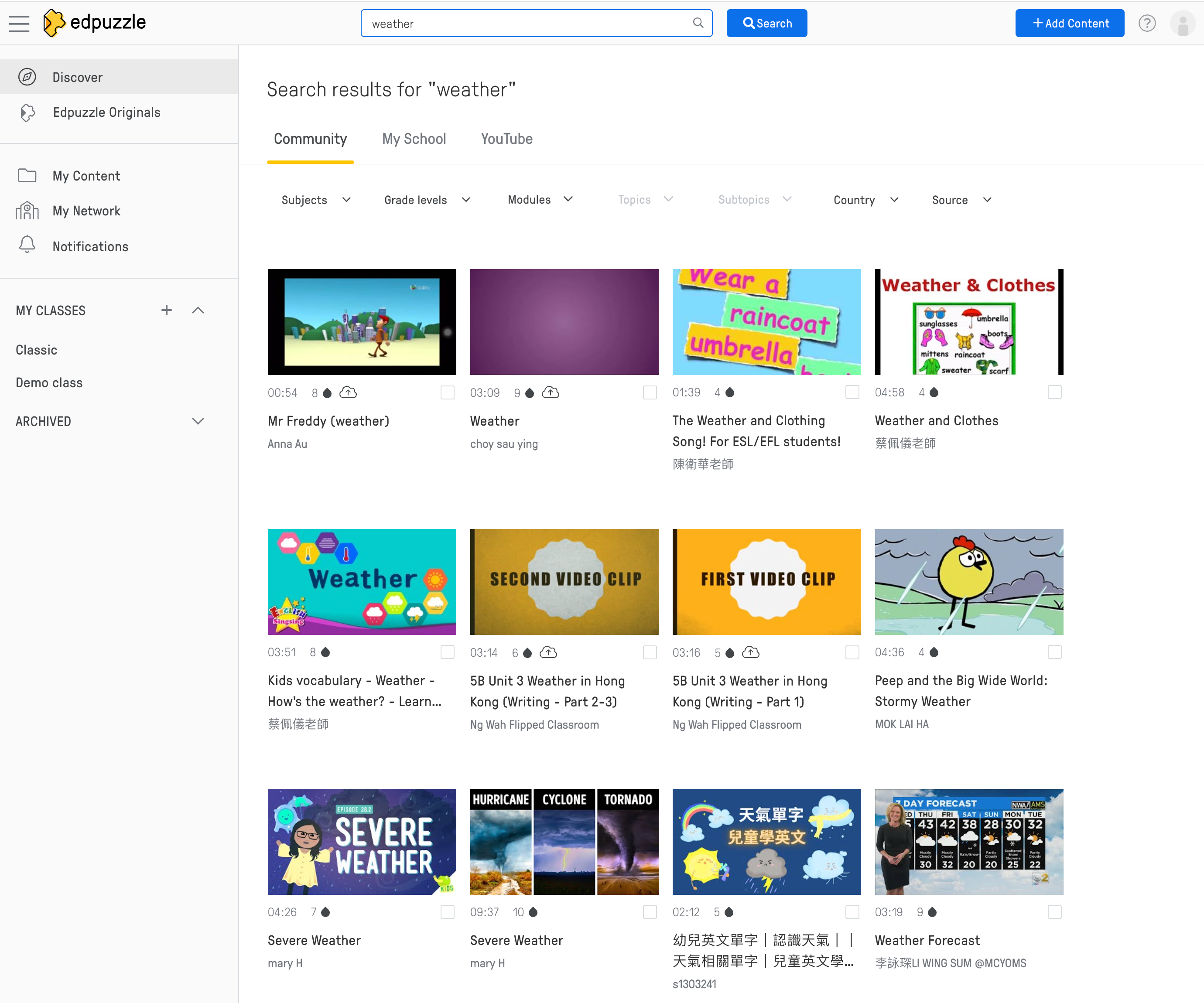Image resolution: width=1204 pixels, height=1003 pixels.
Task: Open the hamburger menu icon
Action: pyautogui.click(x=19, y=24)
